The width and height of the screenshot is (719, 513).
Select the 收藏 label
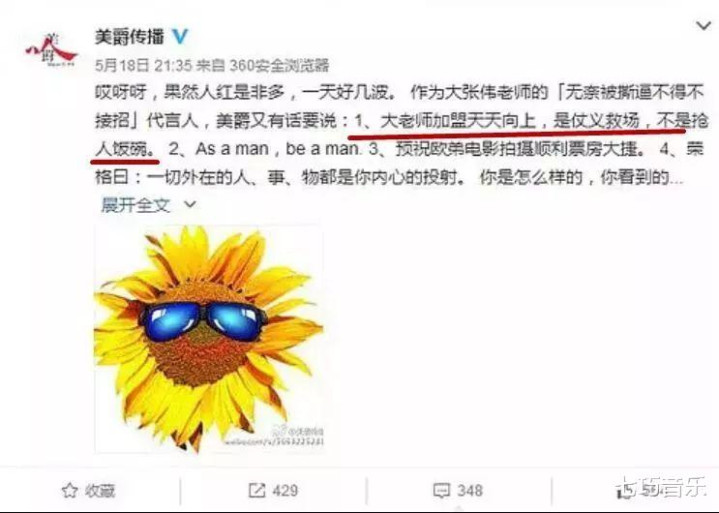pyautogui.click(x=100, y=491)
